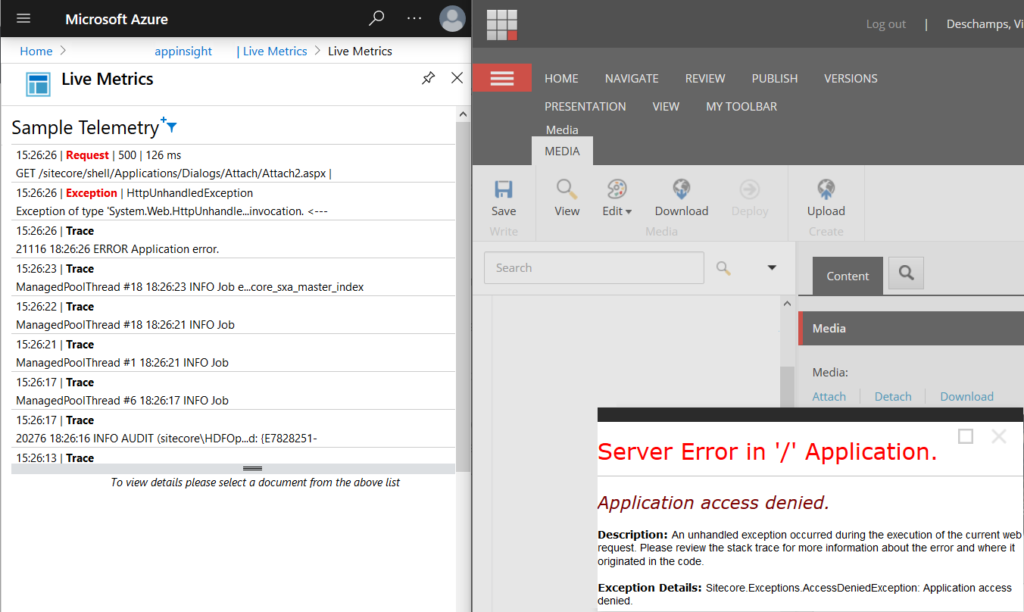Click the Media section header
Screen dimensions: 1024x612
pos(910,328)
